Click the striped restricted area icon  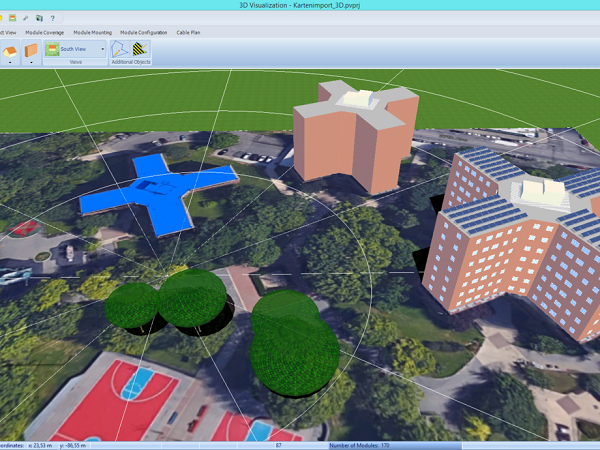tap(140, 48)
